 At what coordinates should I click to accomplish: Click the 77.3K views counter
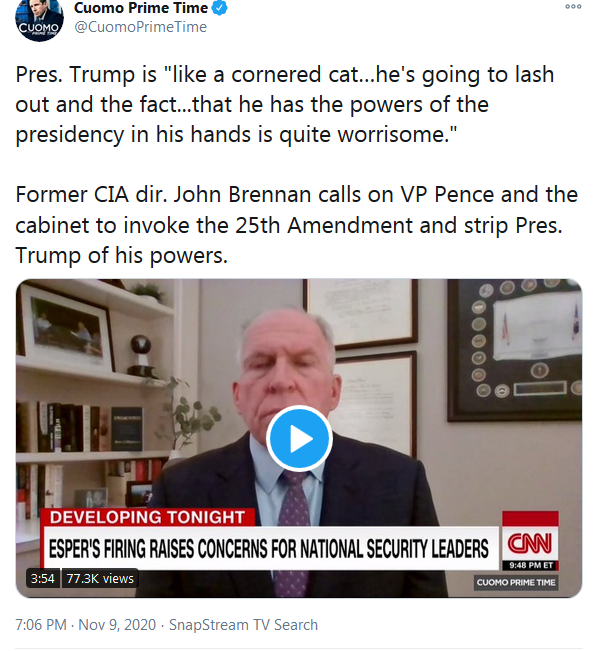point(100,578)
